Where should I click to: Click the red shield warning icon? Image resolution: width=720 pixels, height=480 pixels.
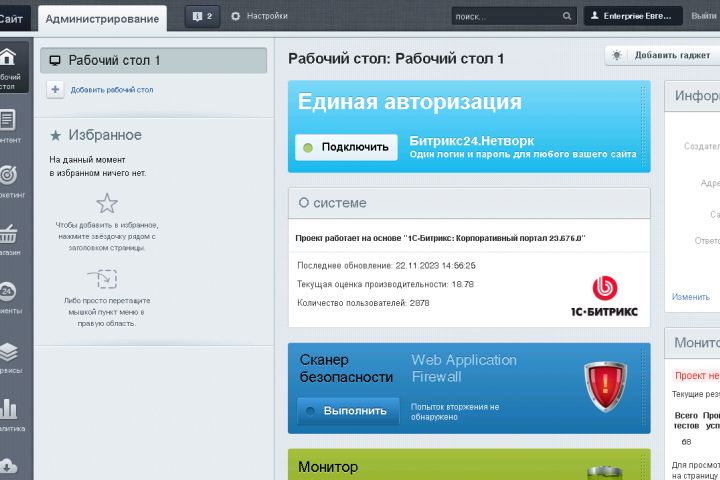pos(605,386)
